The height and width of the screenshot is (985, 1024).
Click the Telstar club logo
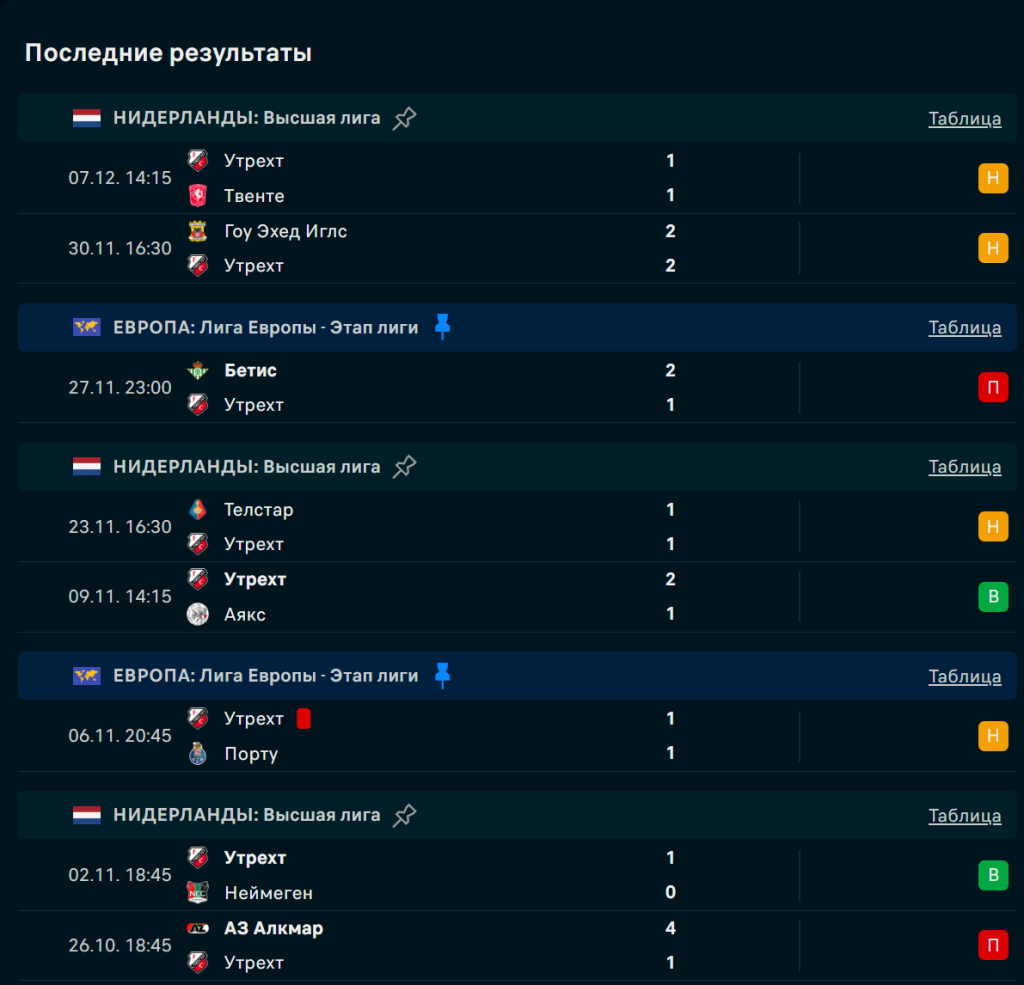click(198, 510)
